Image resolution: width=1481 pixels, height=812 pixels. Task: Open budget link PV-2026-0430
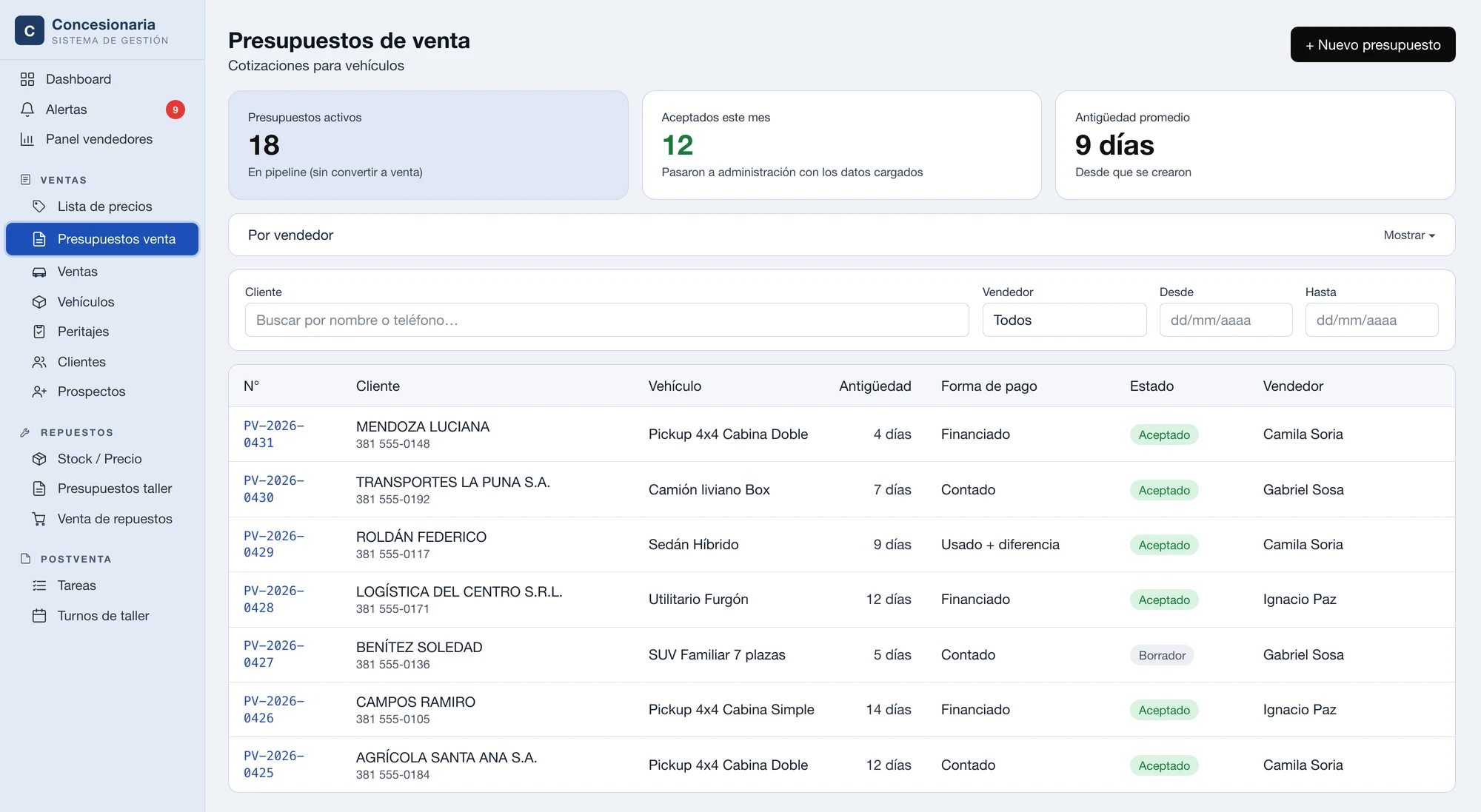[x=274, y=489]
